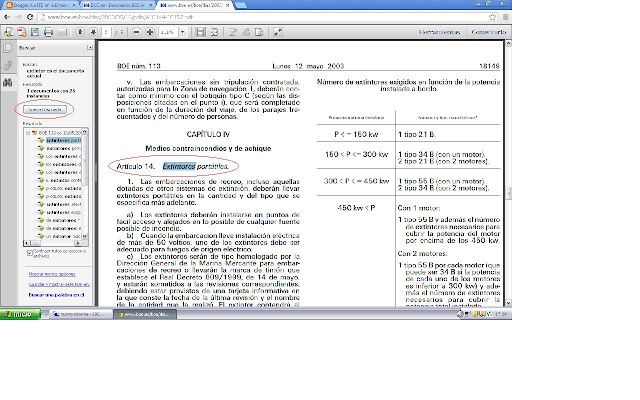
Task: Switch to read mode expand icon
Action: tap(278, 32)
